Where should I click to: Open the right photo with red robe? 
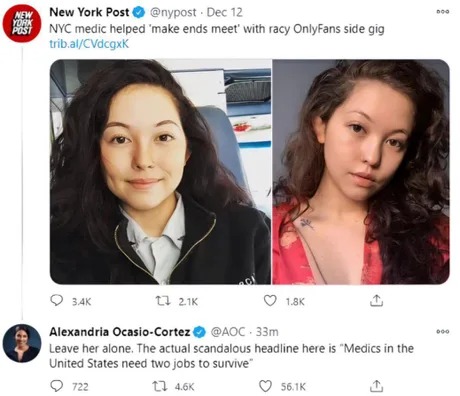pyautogui.click(x=361, y=172)
